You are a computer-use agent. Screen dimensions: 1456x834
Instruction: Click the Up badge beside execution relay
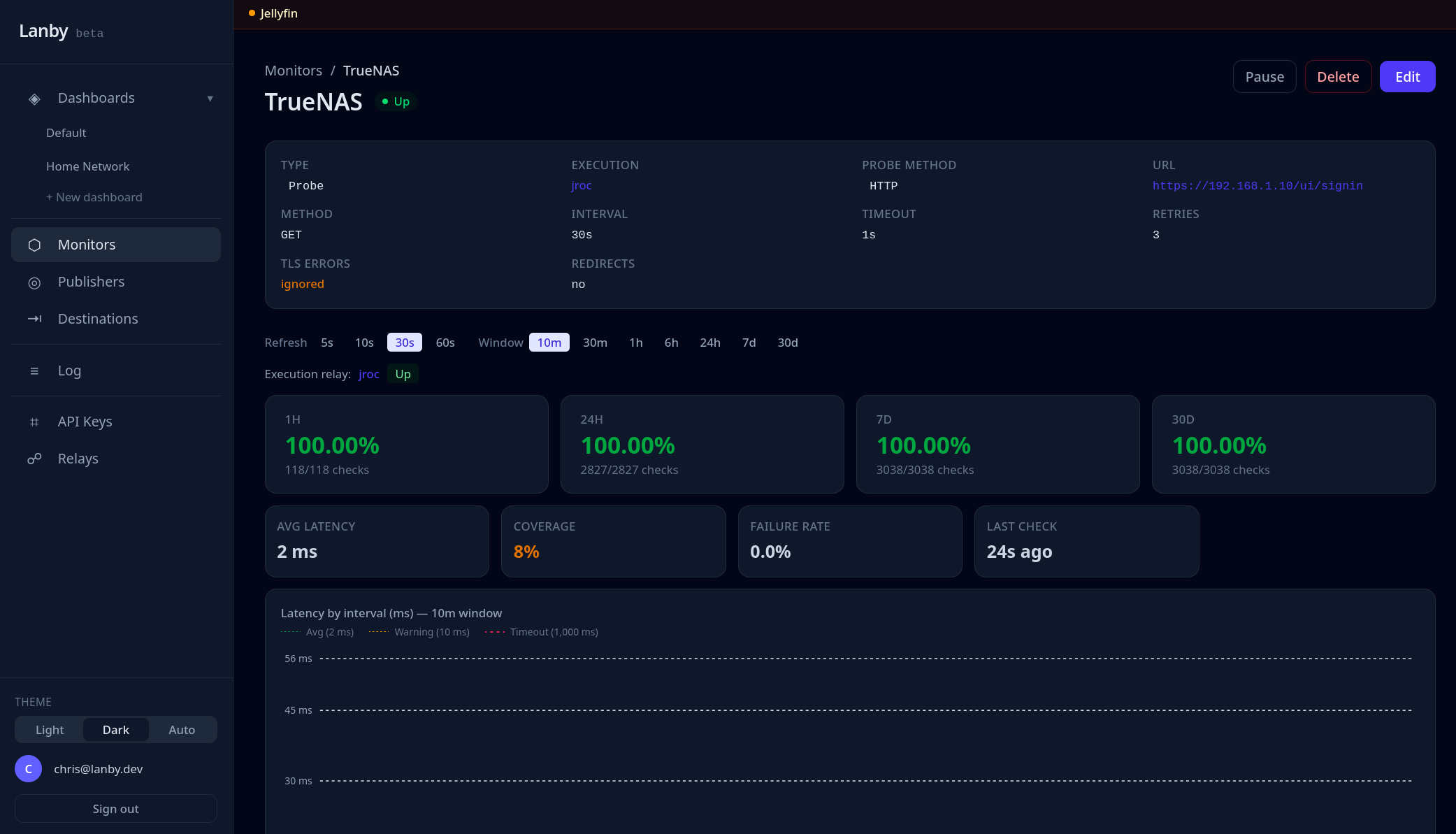(403, 374)
